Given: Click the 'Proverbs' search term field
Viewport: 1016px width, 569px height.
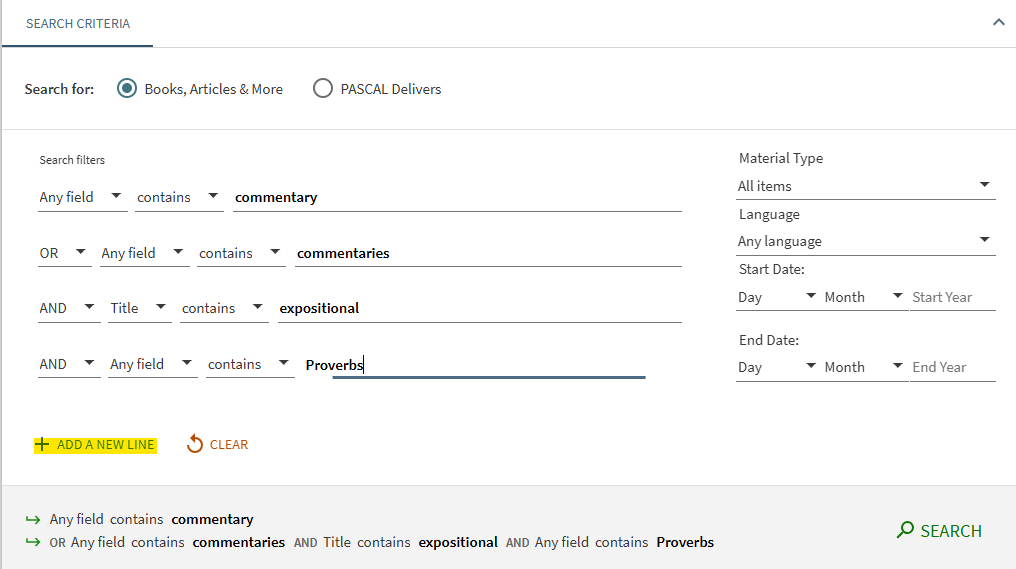Looking at the screenshot, I should tap(490, 365).
